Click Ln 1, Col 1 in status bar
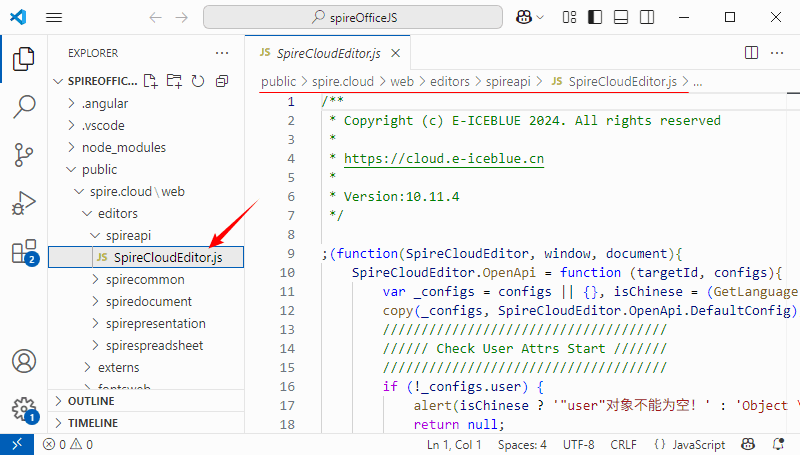The height and width of the screenshot is (455, 800). pyautogui.click(x=454, y=445)
